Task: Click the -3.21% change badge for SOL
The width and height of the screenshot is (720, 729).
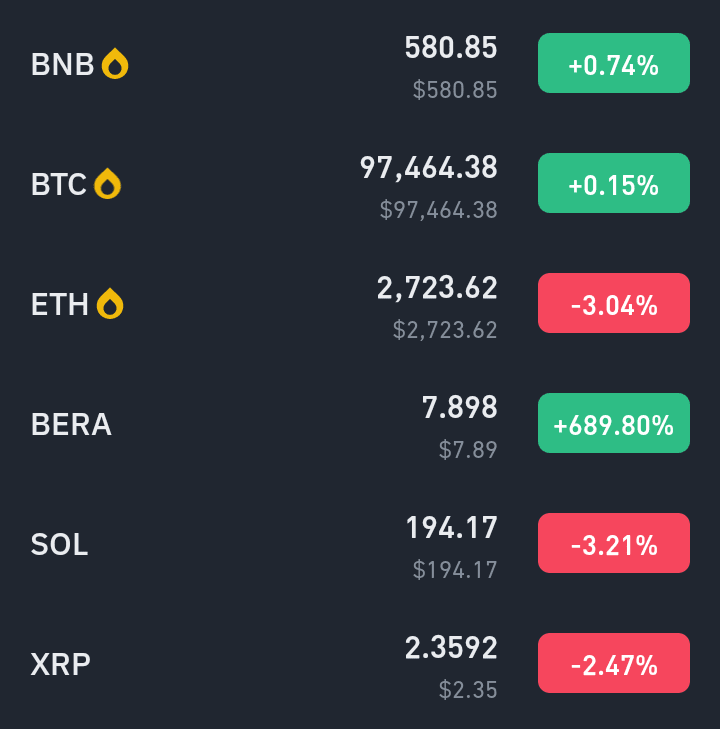Action: (x=614, y=543)
